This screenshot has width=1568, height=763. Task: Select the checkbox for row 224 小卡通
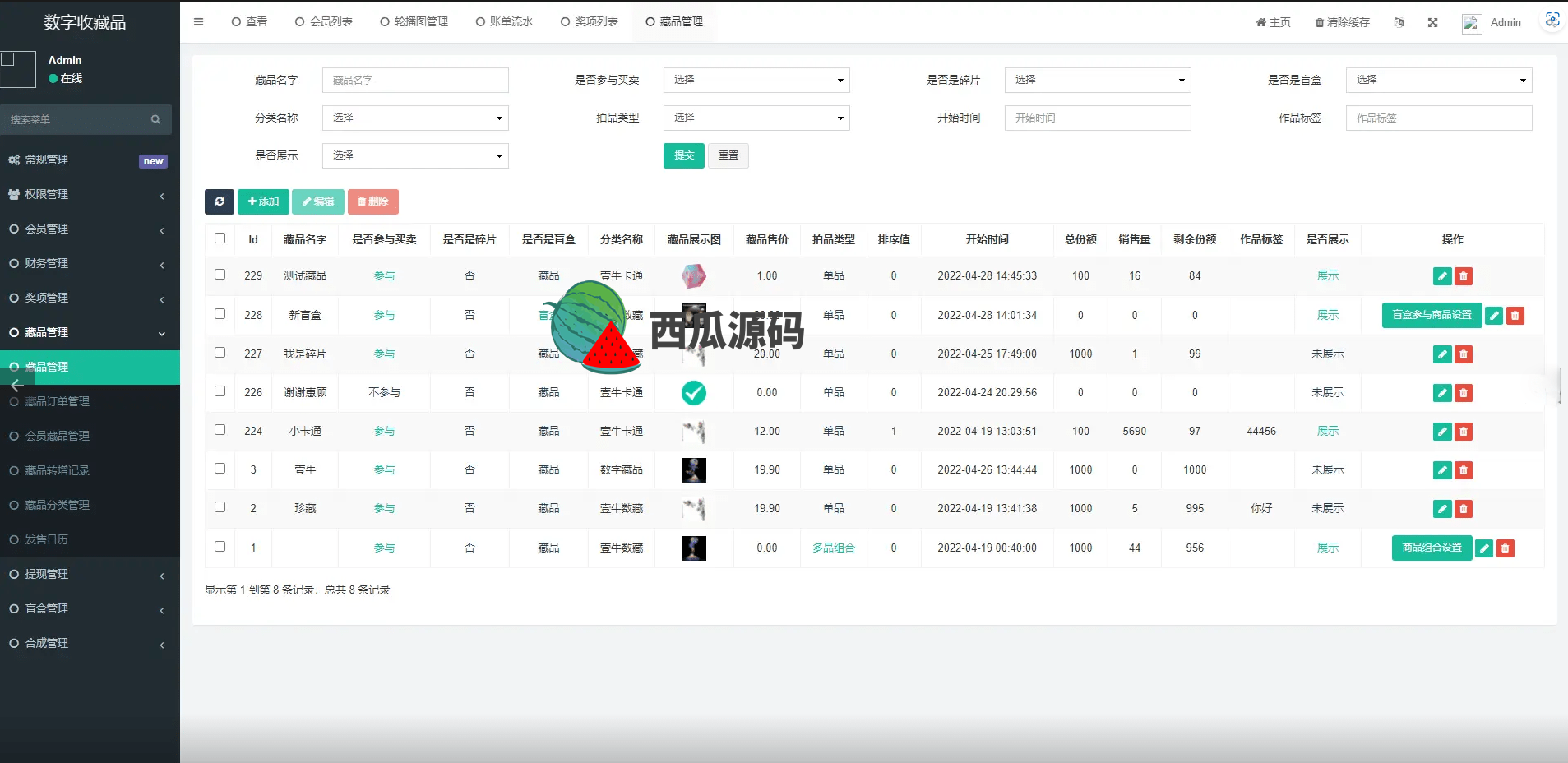coord(220,430)
